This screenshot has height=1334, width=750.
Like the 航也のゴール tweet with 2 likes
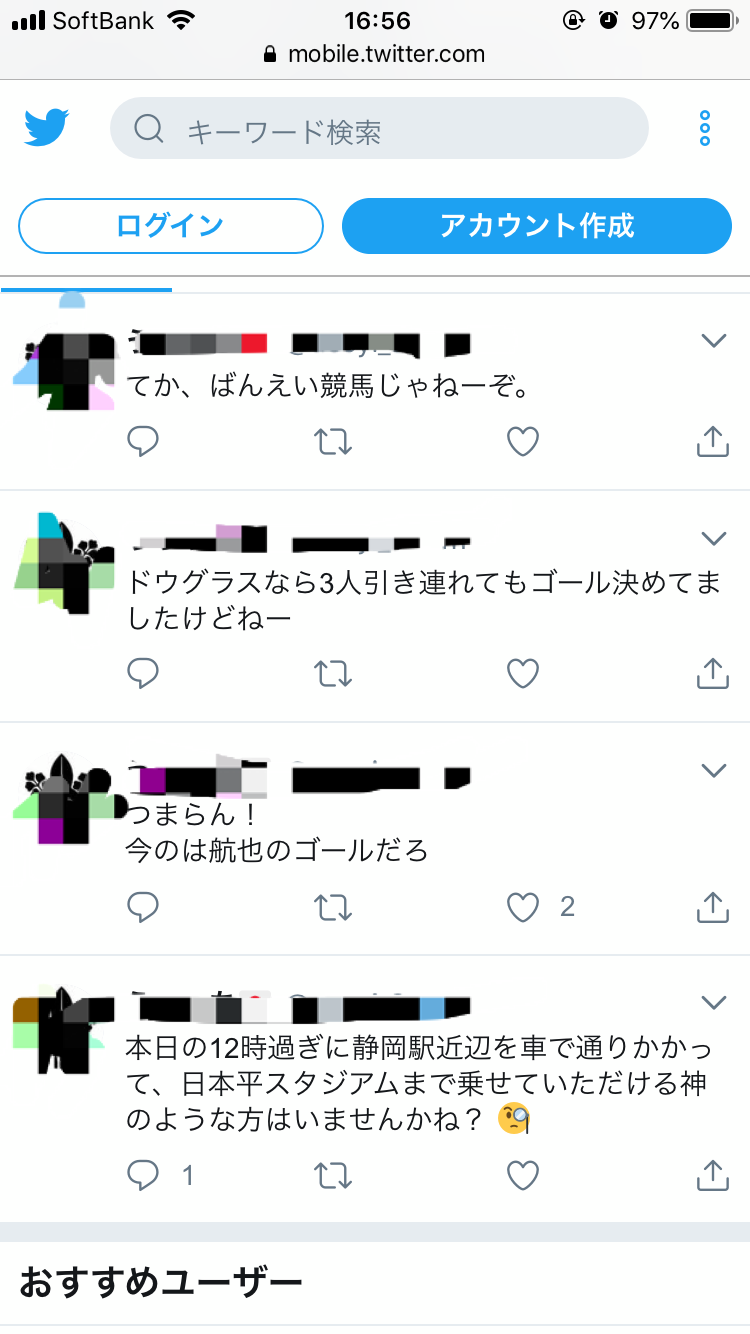click(x=523, y=907)
